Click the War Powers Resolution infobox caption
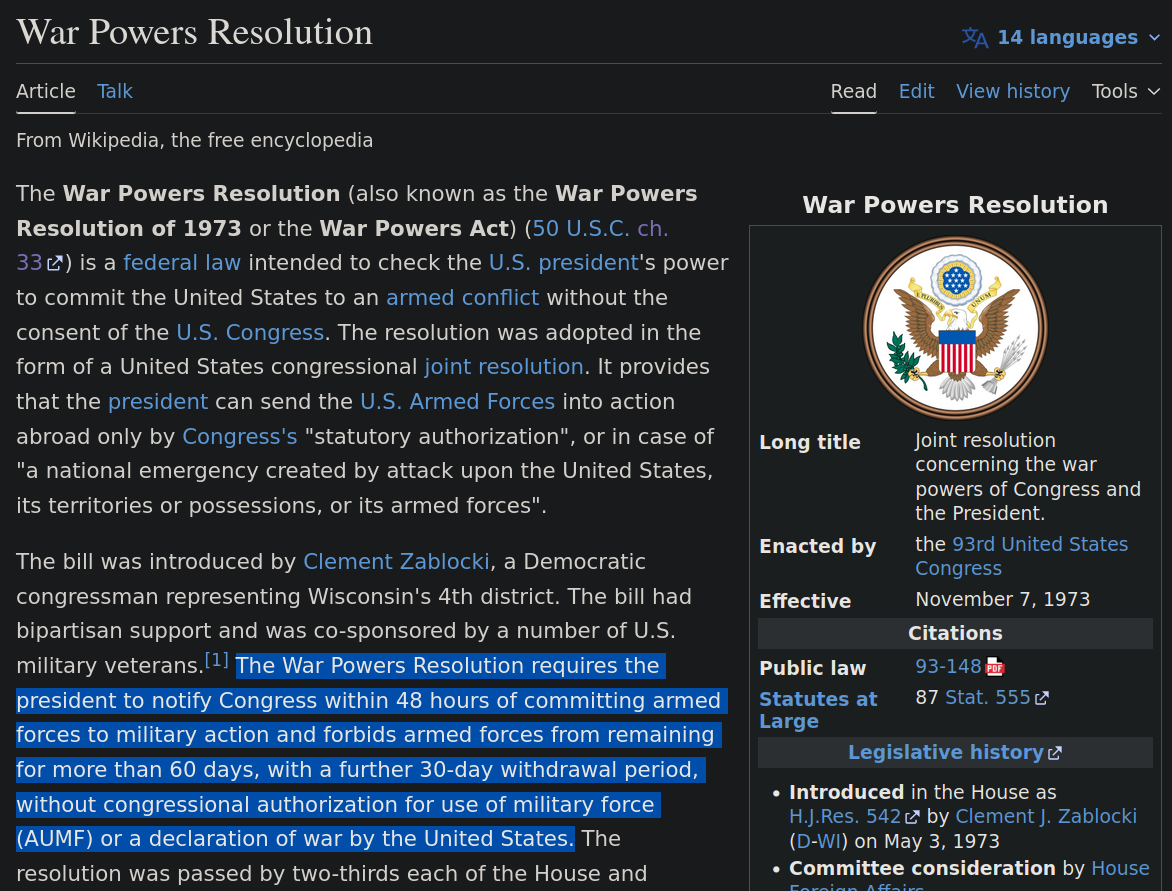The image size is (1172, 891). point(955,205)
